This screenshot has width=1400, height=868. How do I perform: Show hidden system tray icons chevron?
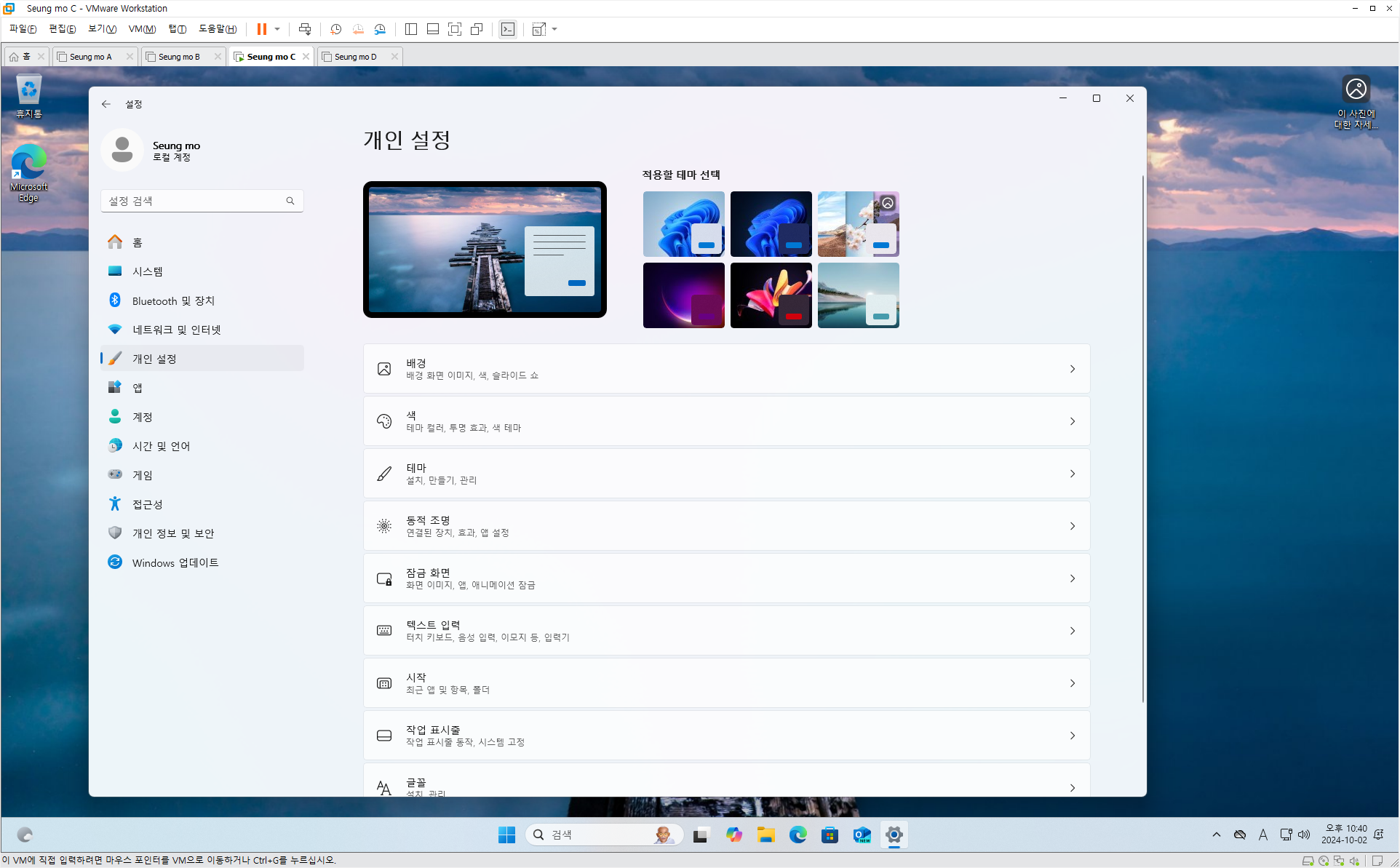[x=1217, y=835]
